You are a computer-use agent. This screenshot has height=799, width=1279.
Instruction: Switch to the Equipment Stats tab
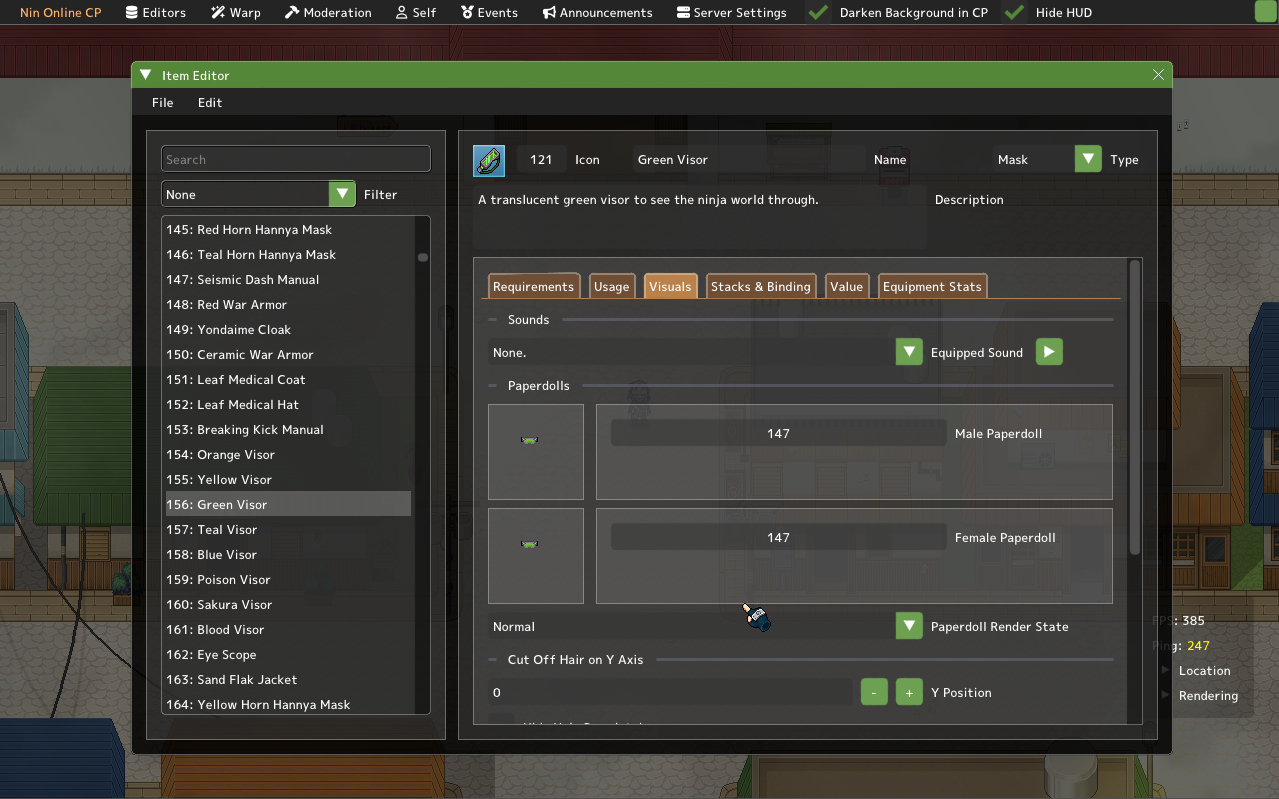click(x=932, y=287)
